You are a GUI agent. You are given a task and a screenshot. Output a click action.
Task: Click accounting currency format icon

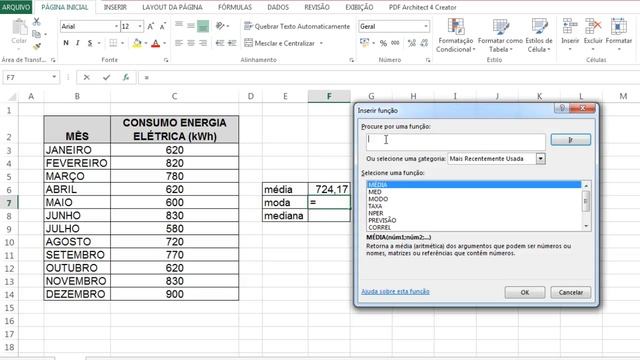coord(364,43)
